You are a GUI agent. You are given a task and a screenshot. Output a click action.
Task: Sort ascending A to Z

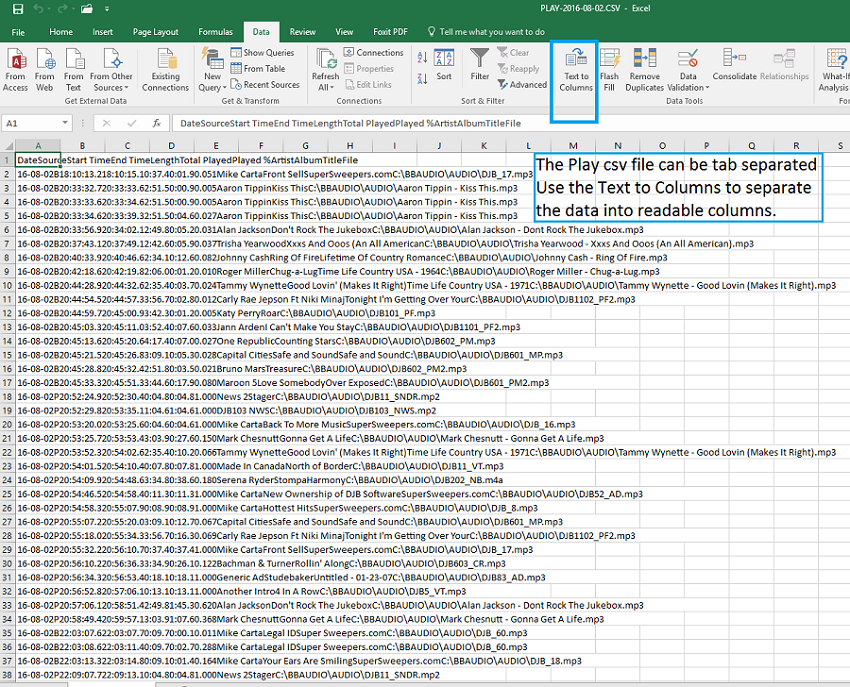tap(422, 58)
